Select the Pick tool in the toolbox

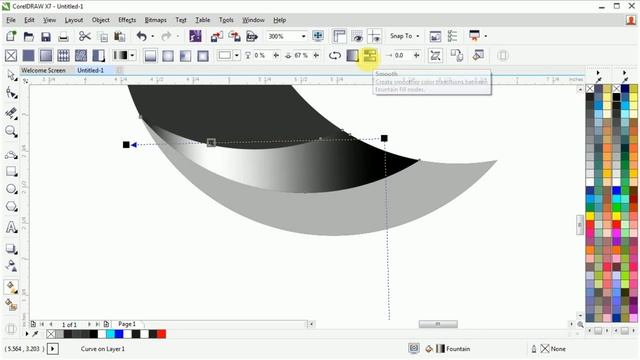click(x=11, y=75)
